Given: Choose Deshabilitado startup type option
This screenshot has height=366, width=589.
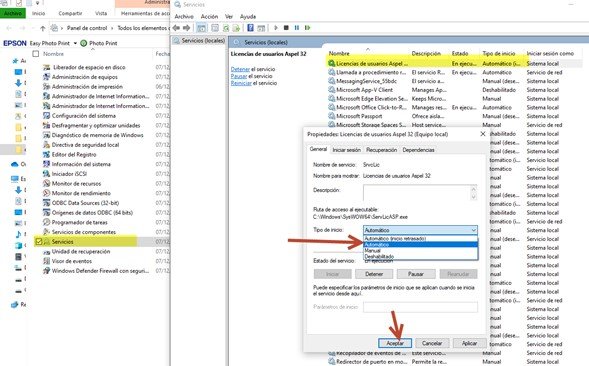Looking at the screenshot, I should (420, 257).
